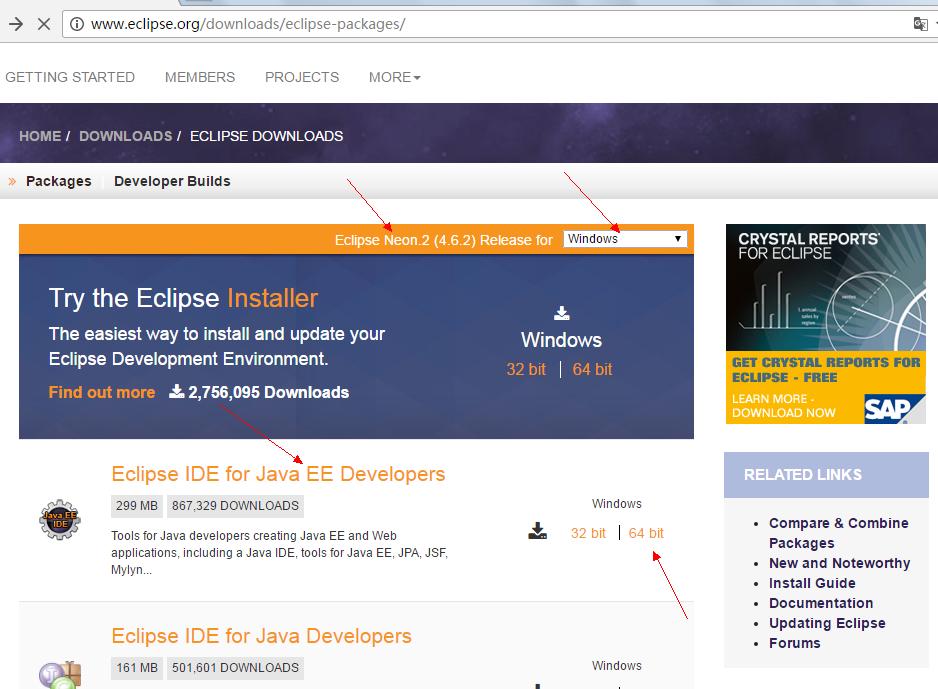Click the 501,601 DOWNLOADS label

point(235,668)
